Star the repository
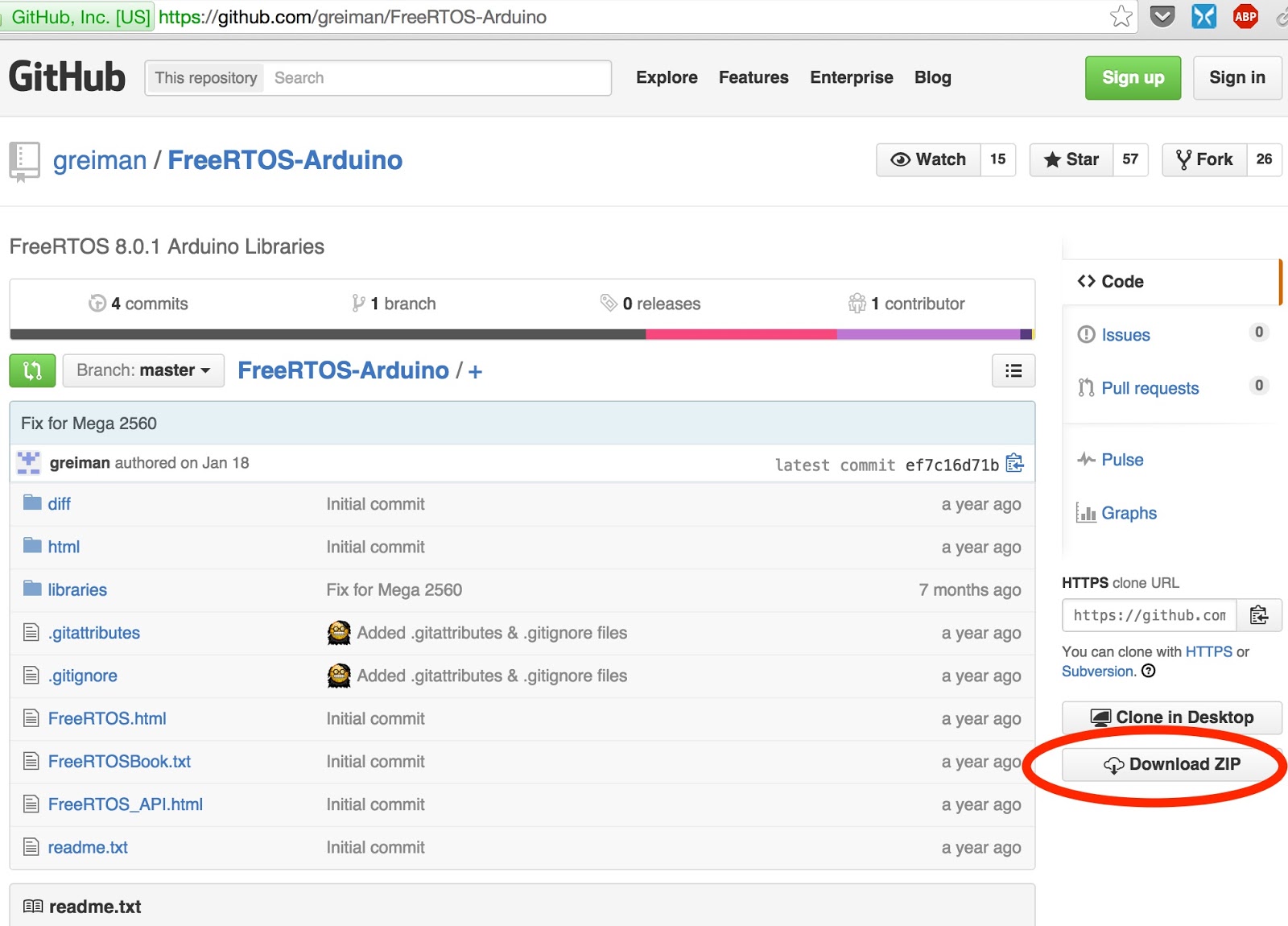Viewport: 1288px width, 926px height. click(x=1071, y=159)
